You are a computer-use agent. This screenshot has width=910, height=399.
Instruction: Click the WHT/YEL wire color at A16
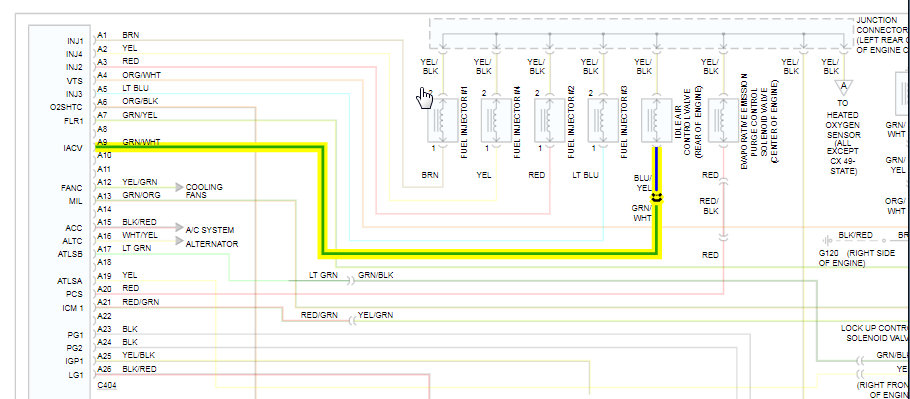140,235
